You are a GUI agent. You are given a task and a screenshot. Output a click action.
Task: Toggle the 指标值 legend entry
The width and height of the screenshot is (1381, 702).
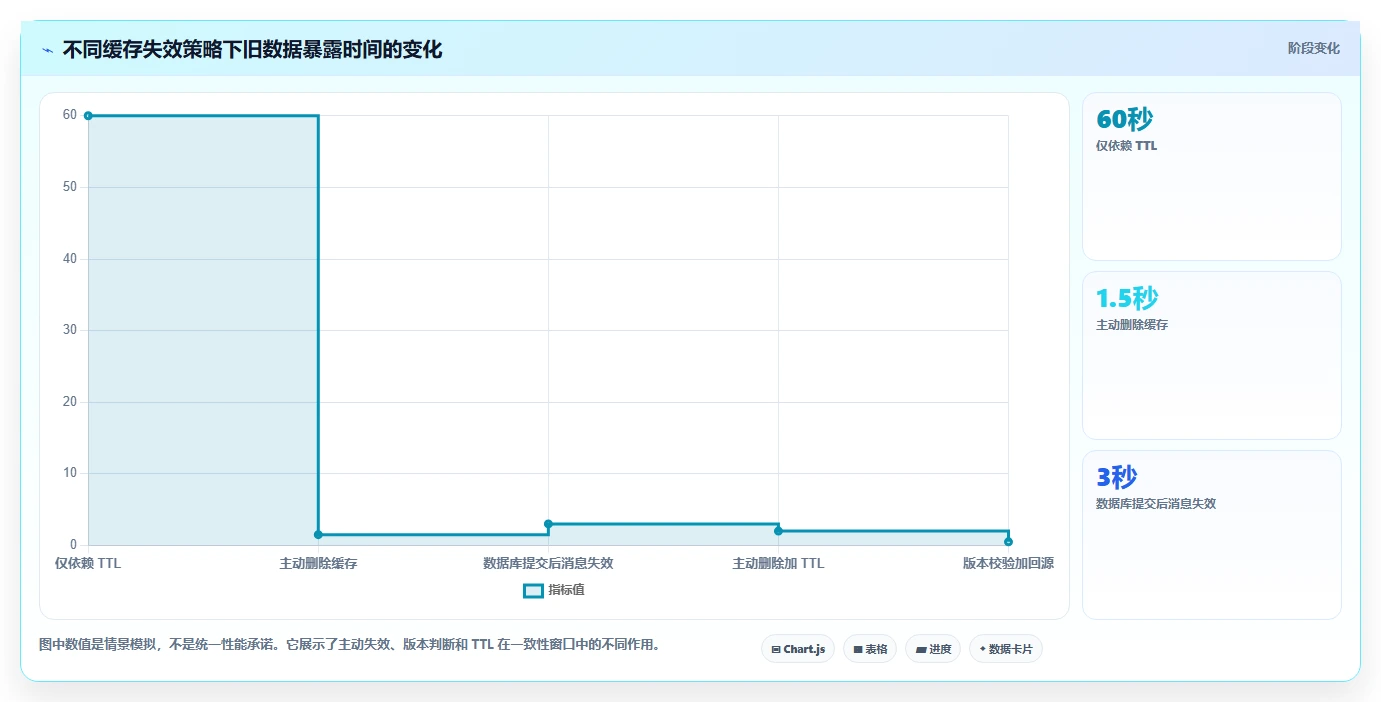click(554, 590)
